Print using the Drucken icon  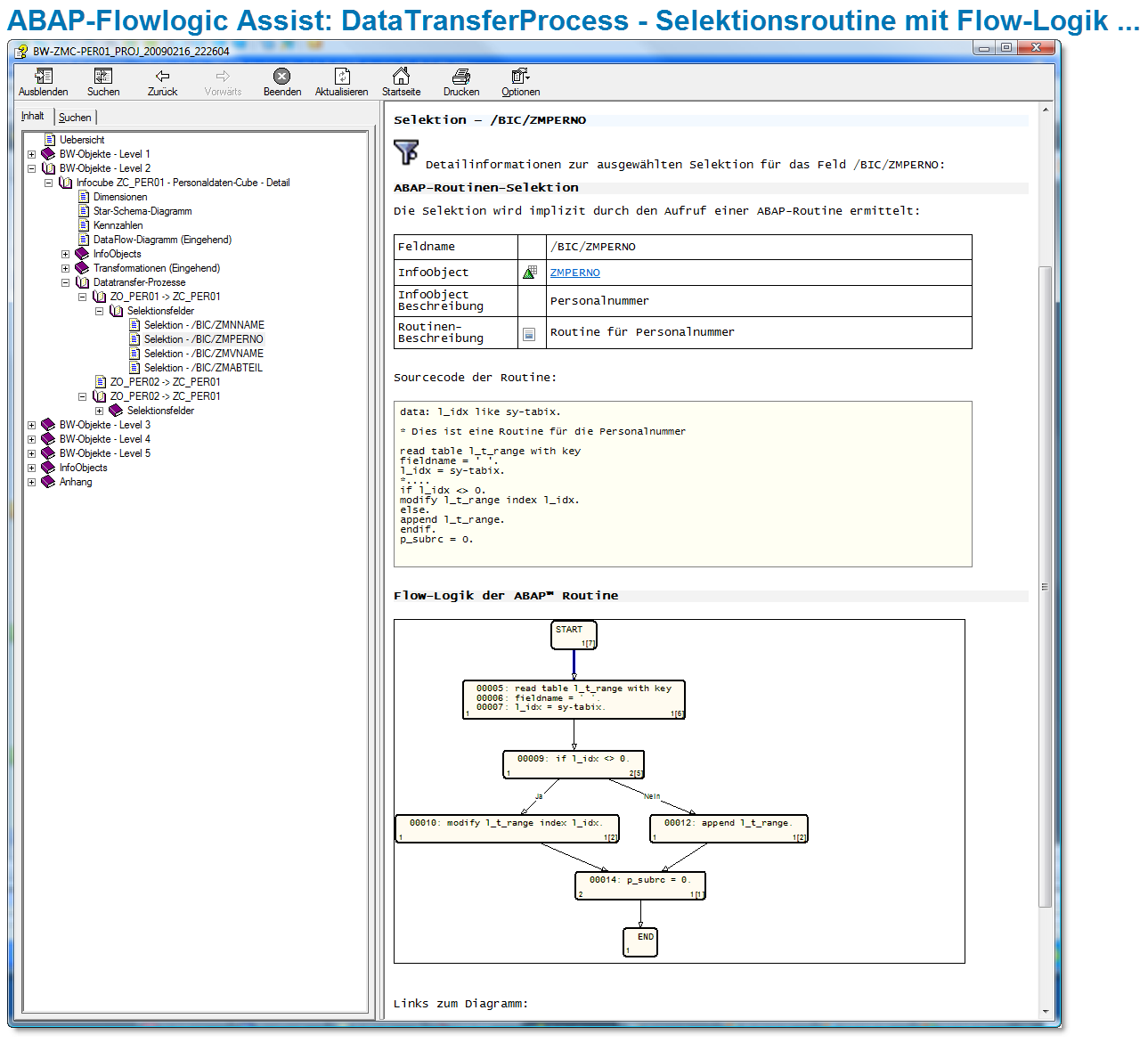(460, 77)
